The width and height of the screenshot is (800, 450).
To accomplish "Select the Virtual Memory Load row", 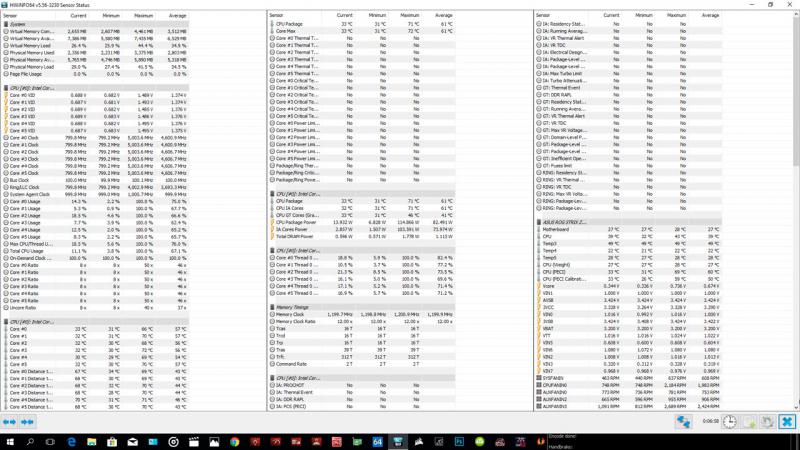I will click(x=34, y=46).
